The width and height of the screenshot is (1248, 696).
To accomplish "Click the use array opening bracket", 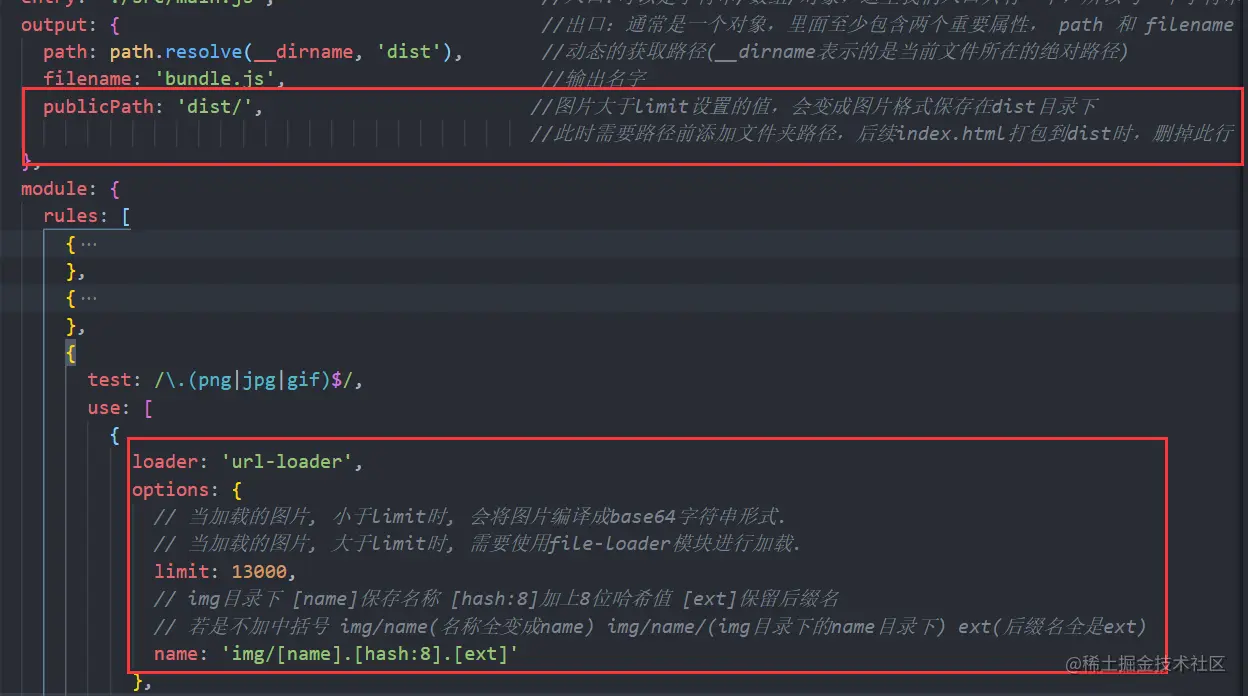I will tap(147, 407).
